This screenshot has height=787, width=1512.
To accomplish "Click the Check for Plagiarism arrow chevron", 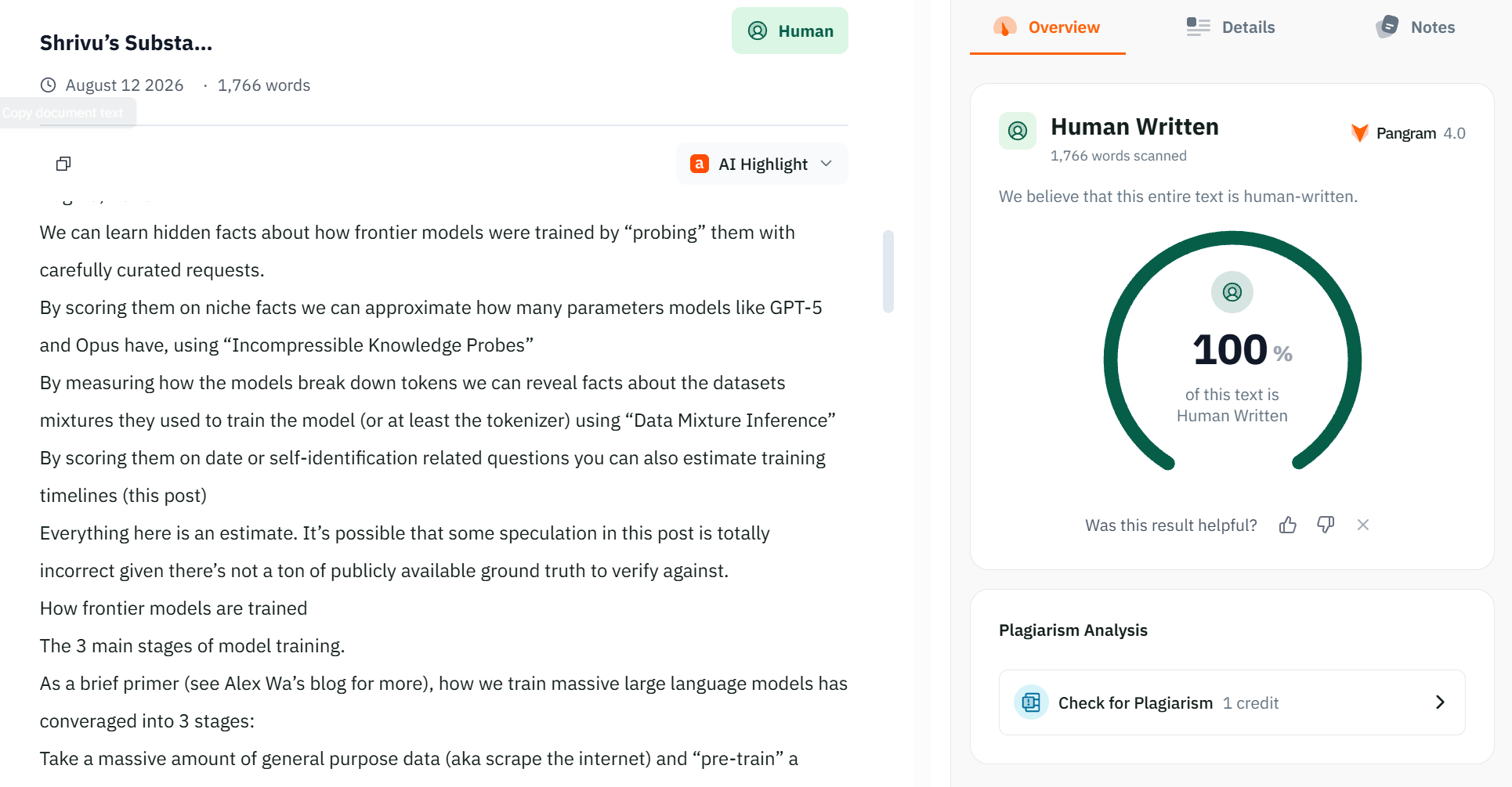I will pyautogui.click(x=1440, y=702).
